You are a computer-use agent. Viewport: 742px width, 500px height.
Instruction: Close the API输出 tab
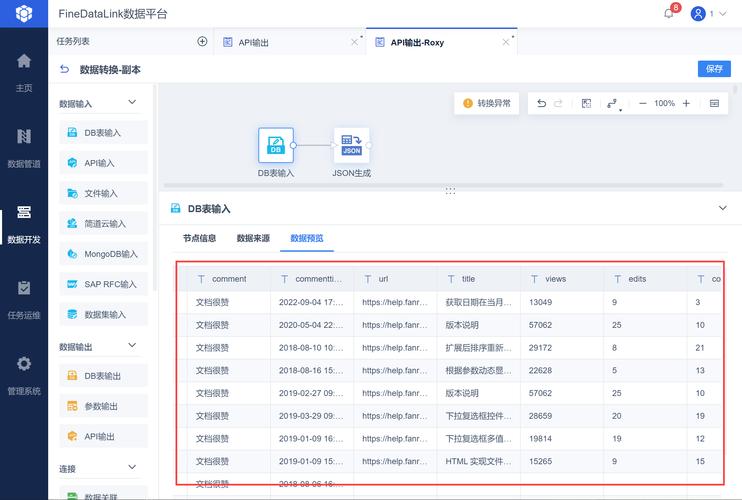354,42
